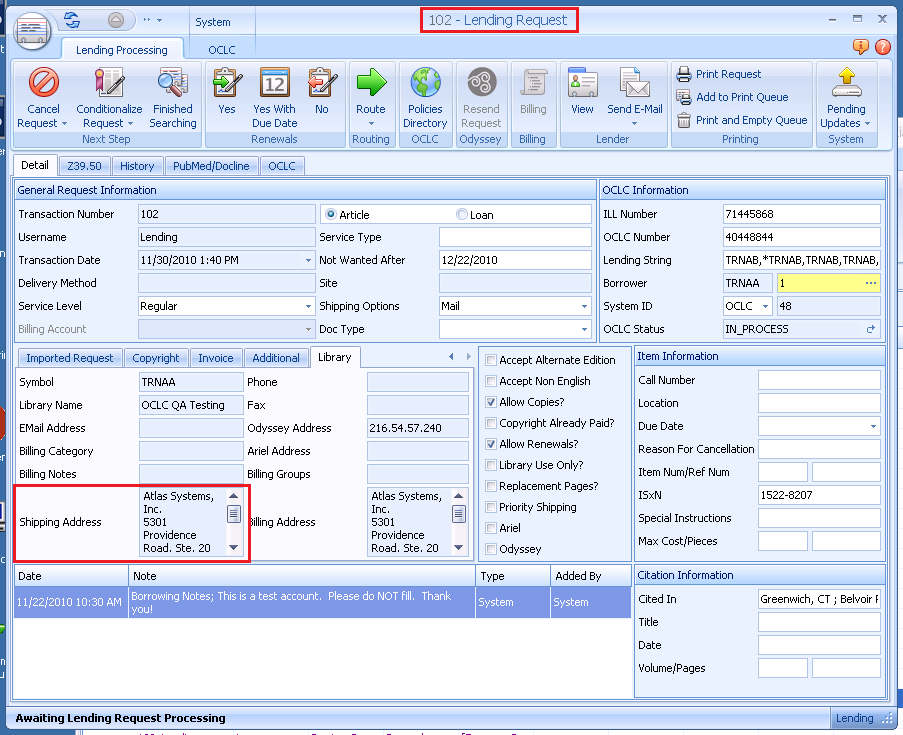Image resolution: width=903 pixels, height=735 pixels.
Task: Click the Call Number input field
Action: coord(818,380)
